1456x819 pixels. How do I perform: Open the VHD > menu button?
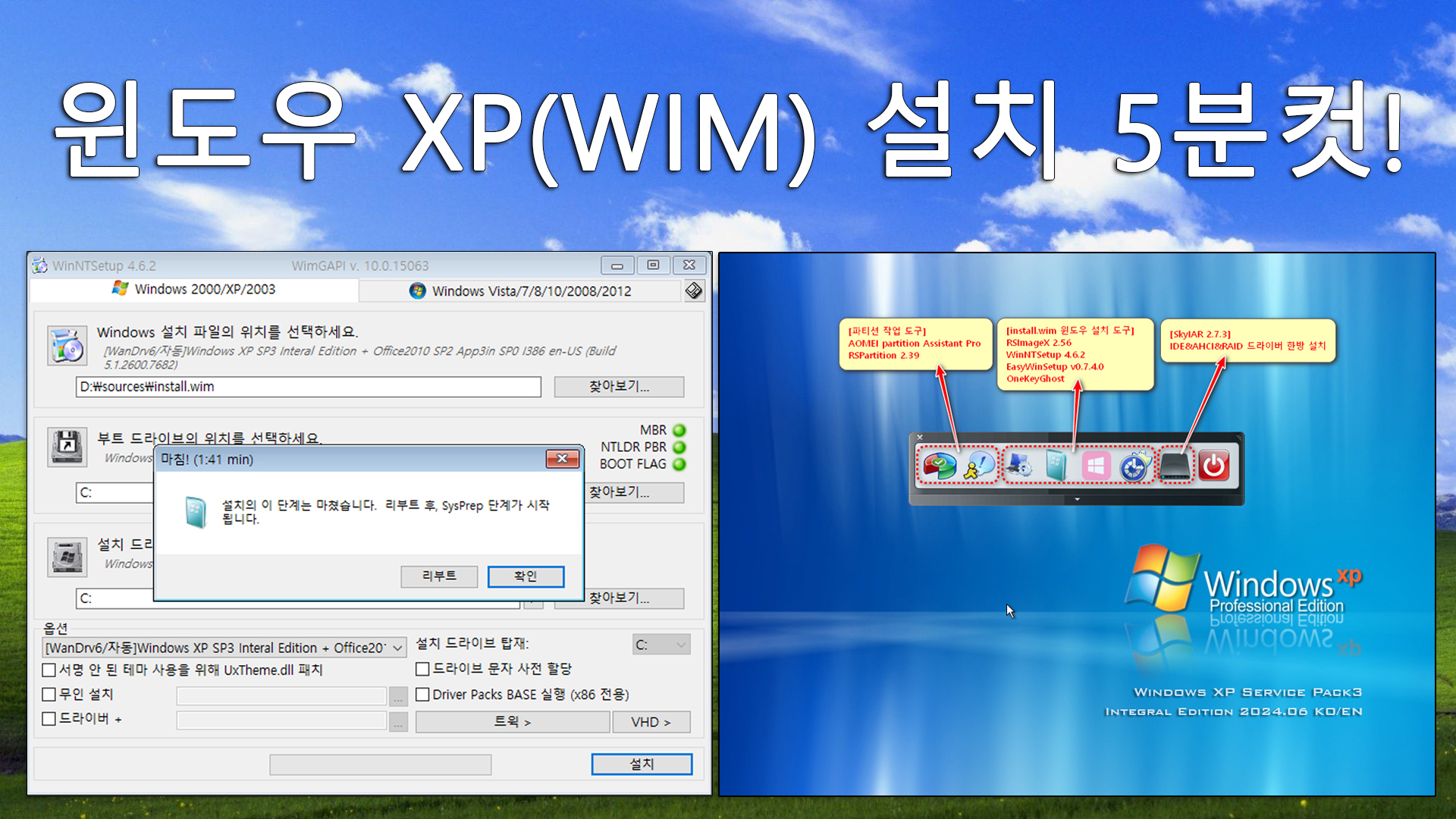pyautogui.click(x=651, y=722)
